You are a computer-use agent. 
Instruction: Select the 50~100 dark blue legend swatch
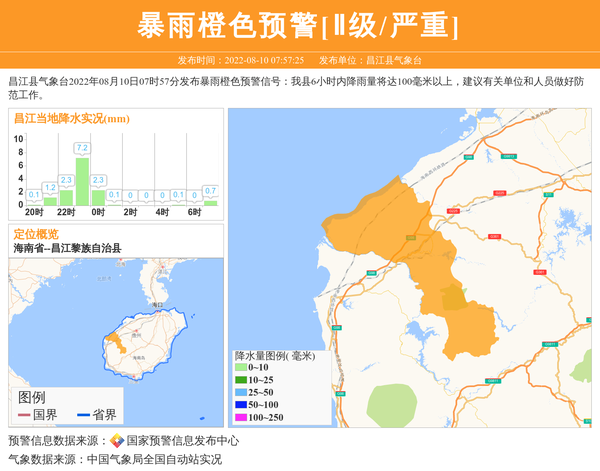click(241, 405)
